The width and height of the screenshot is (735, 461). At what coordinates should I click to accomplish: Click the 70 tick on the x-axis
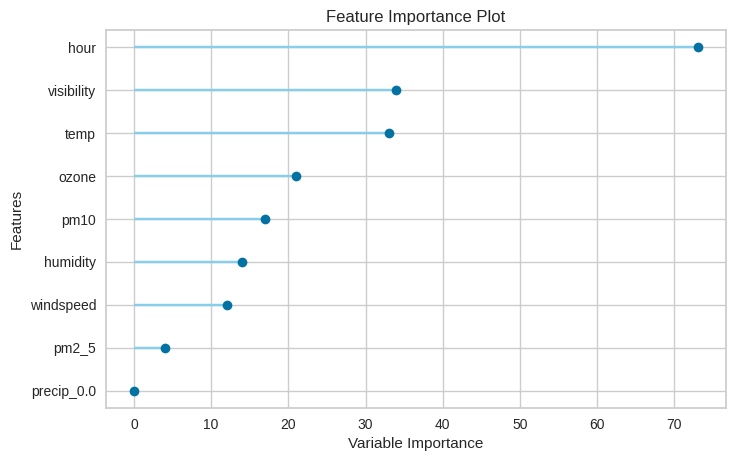[x=675, y=424]
